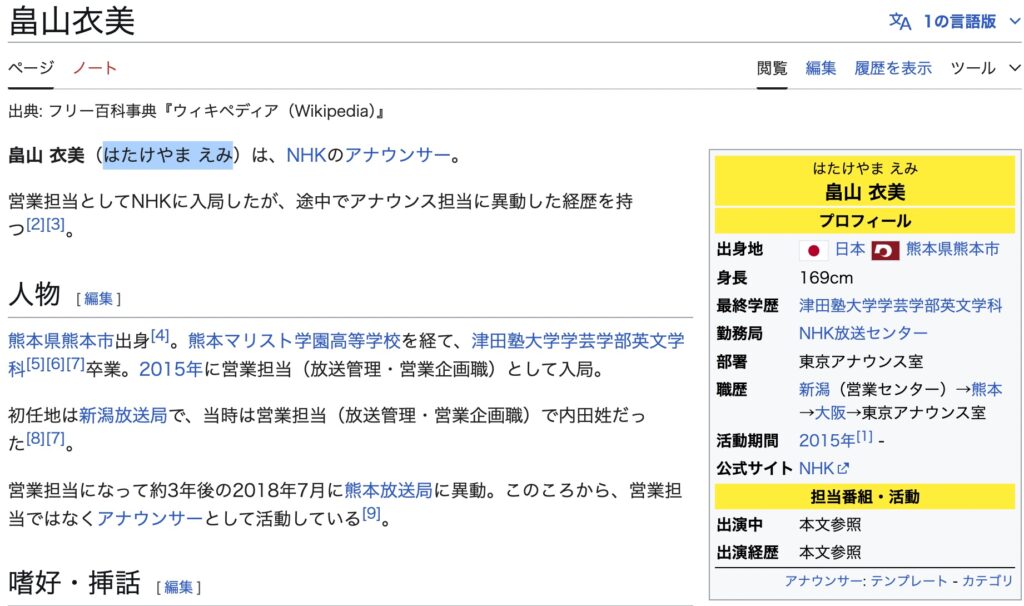This screenshot has width=1024, height=606.
Task: Open the ノート talk tab
Action: 95,68
